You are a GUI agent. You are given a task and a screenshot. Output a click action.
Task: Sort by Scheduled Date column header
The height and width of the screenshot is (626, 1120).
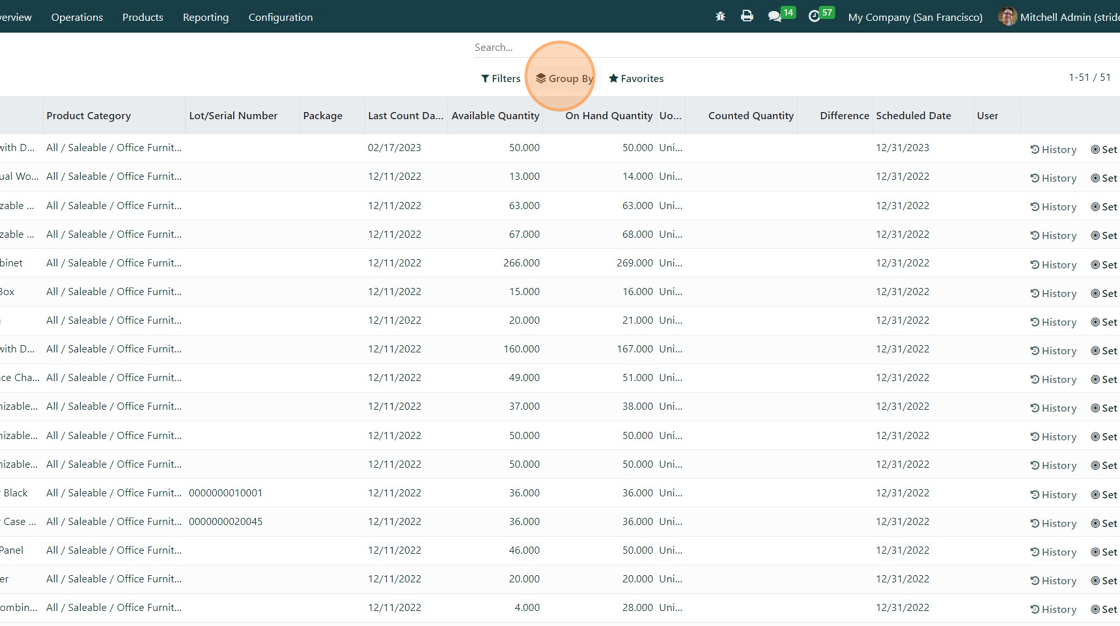[913, 116]
